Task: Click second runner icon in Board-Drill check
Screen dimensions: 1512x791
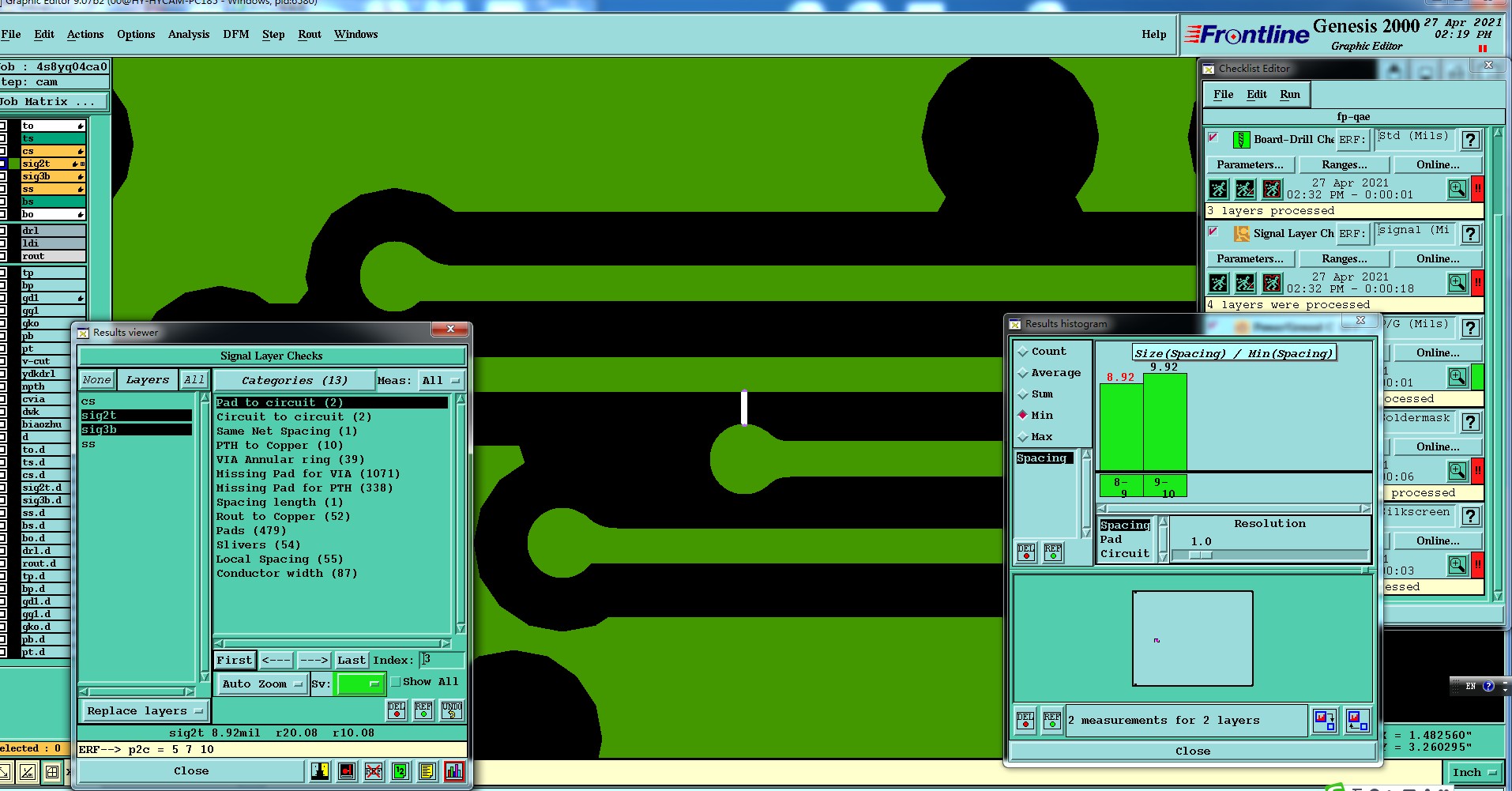Action: pyautogui.click(x=1245, y=189)
